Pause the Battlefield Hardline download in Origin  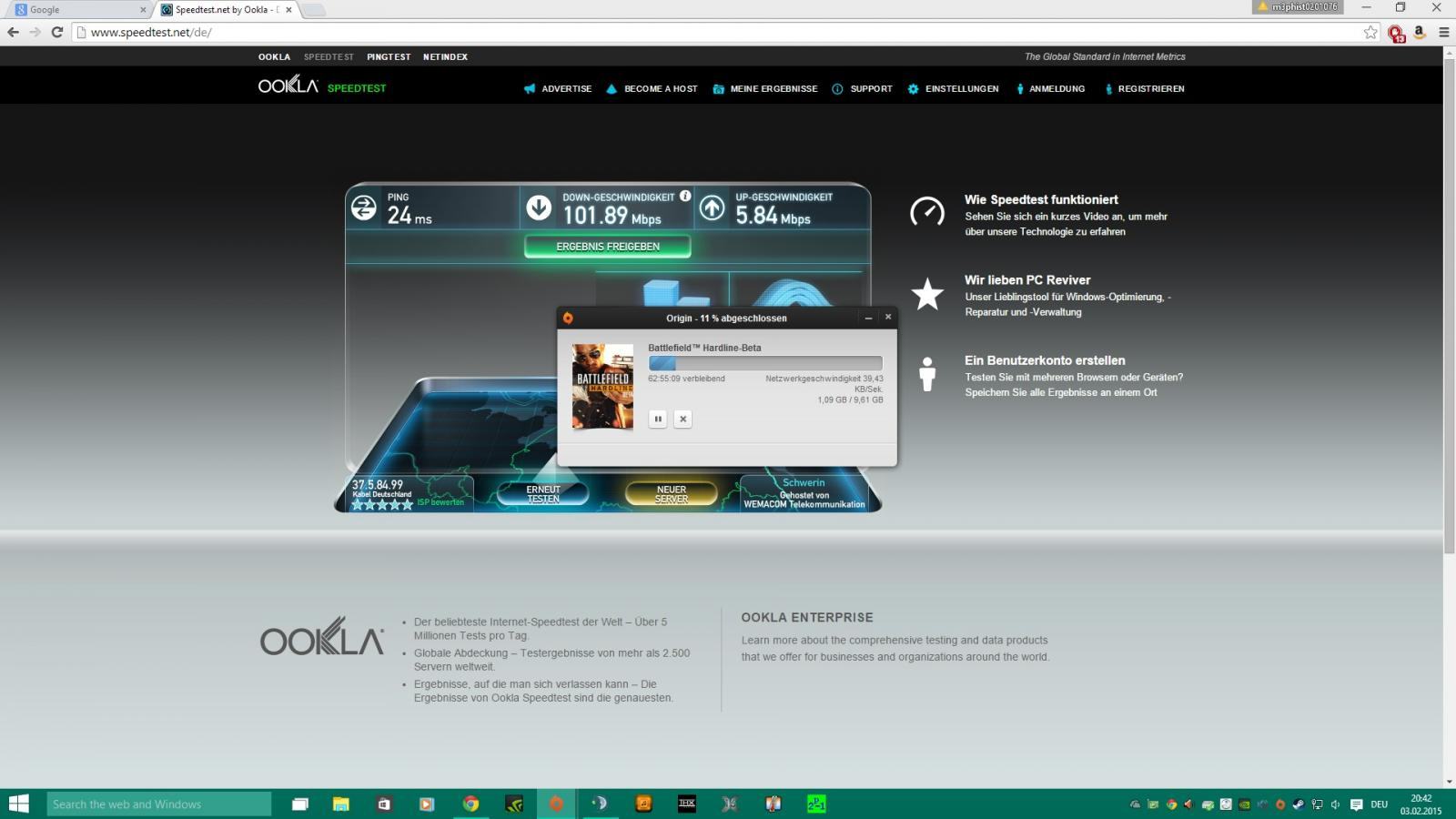[658, 419]
